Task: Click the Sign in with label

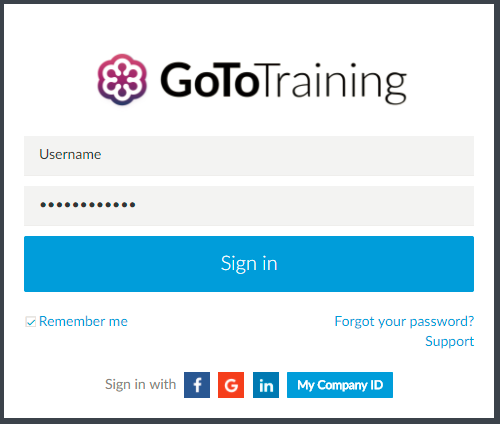Action: click(140, 384)
